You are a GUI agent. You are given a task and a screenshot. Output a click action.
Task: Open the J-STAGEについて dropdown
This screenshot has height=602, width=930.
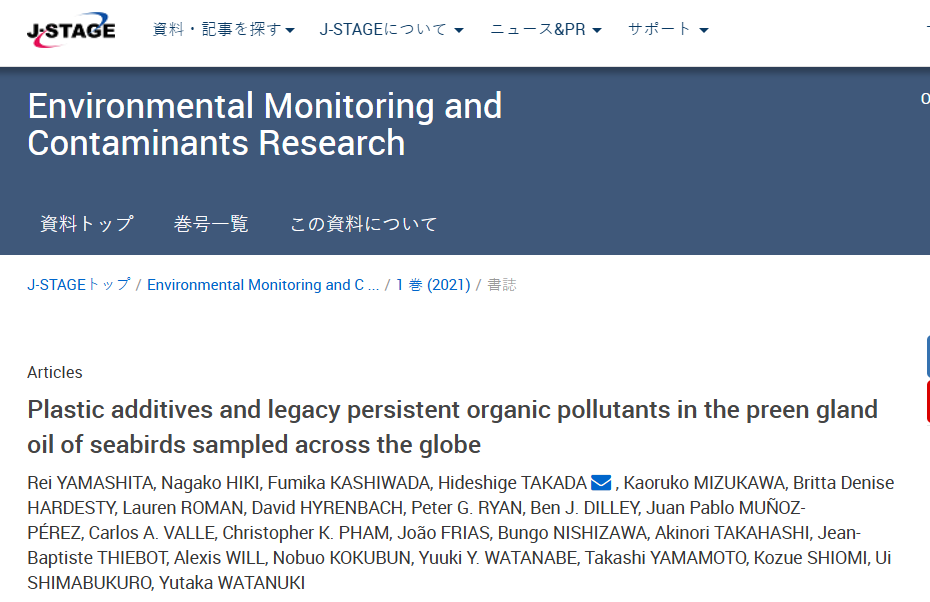(x=391, y=29)
